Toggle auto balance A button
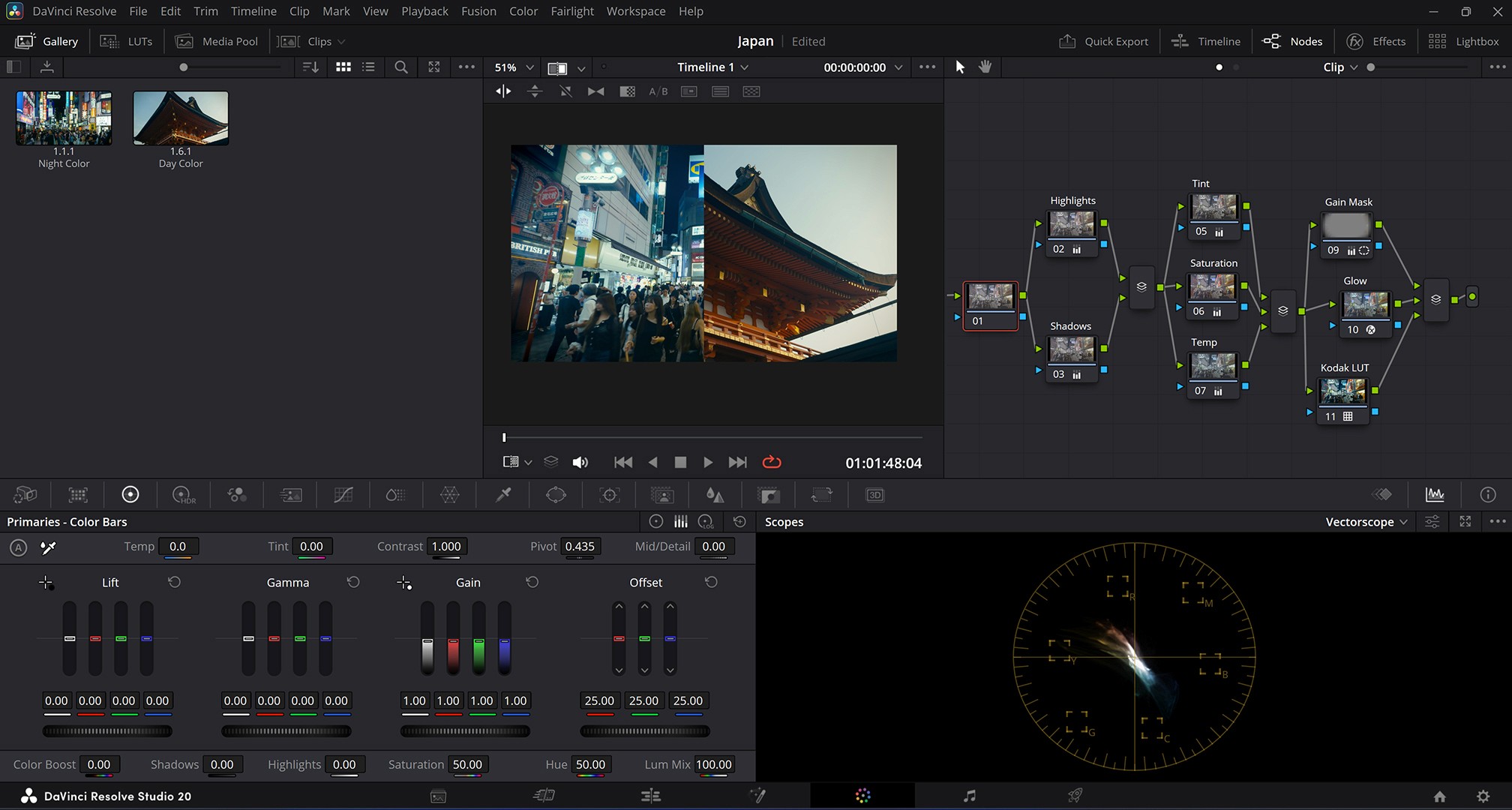Viewport: 1512px width, 810px height. click(19, 547)
